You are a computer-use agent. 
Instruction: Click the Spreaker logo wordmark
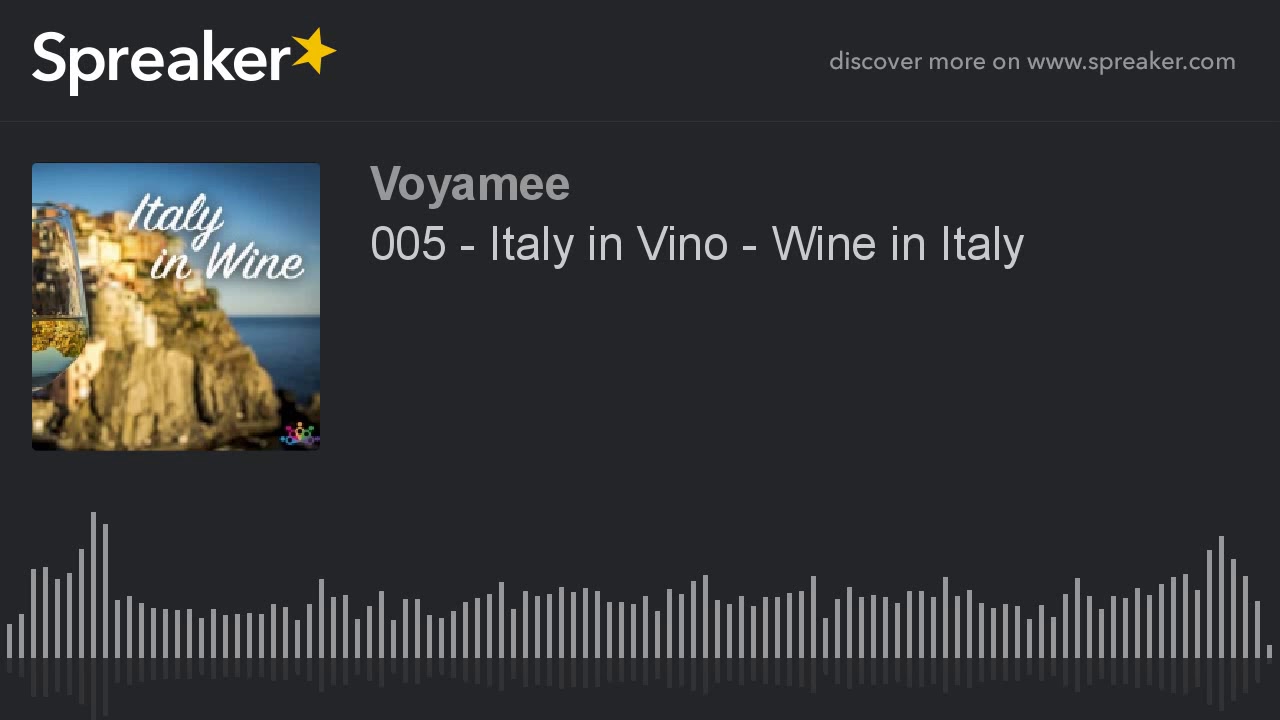coord(160,62)
